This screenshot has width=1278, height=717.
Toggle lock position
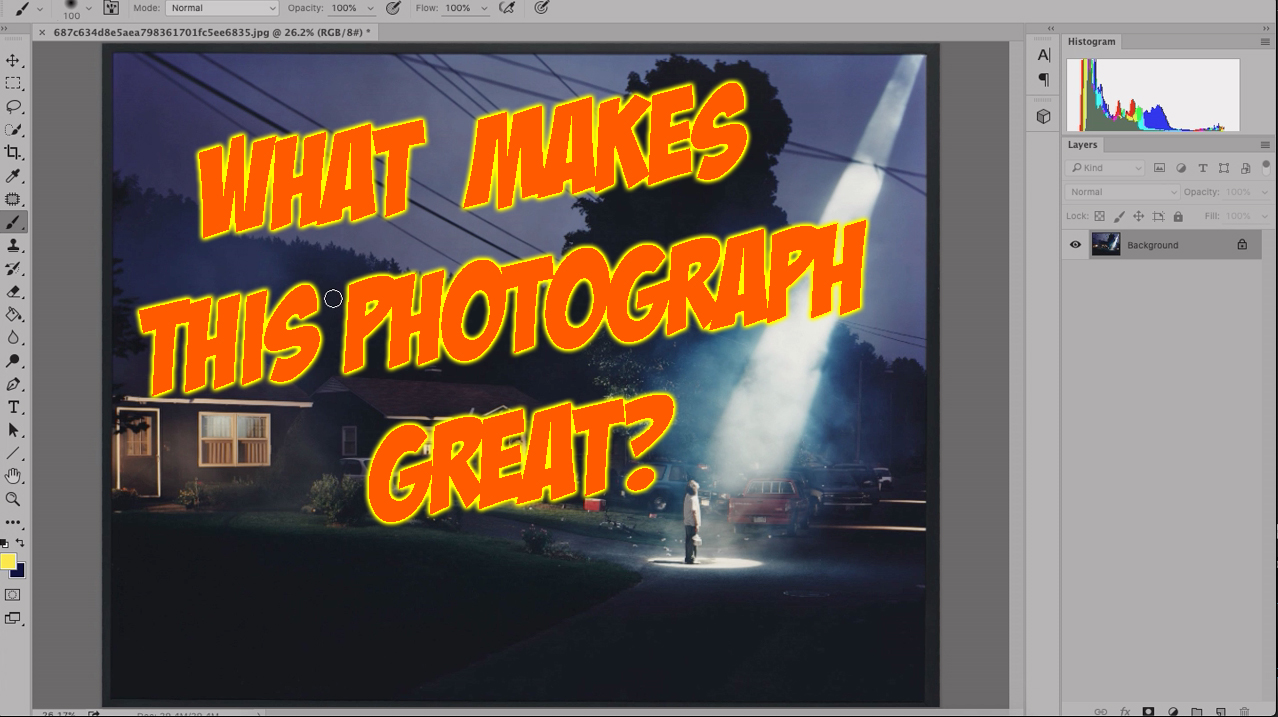click(x=1138, y=216)
